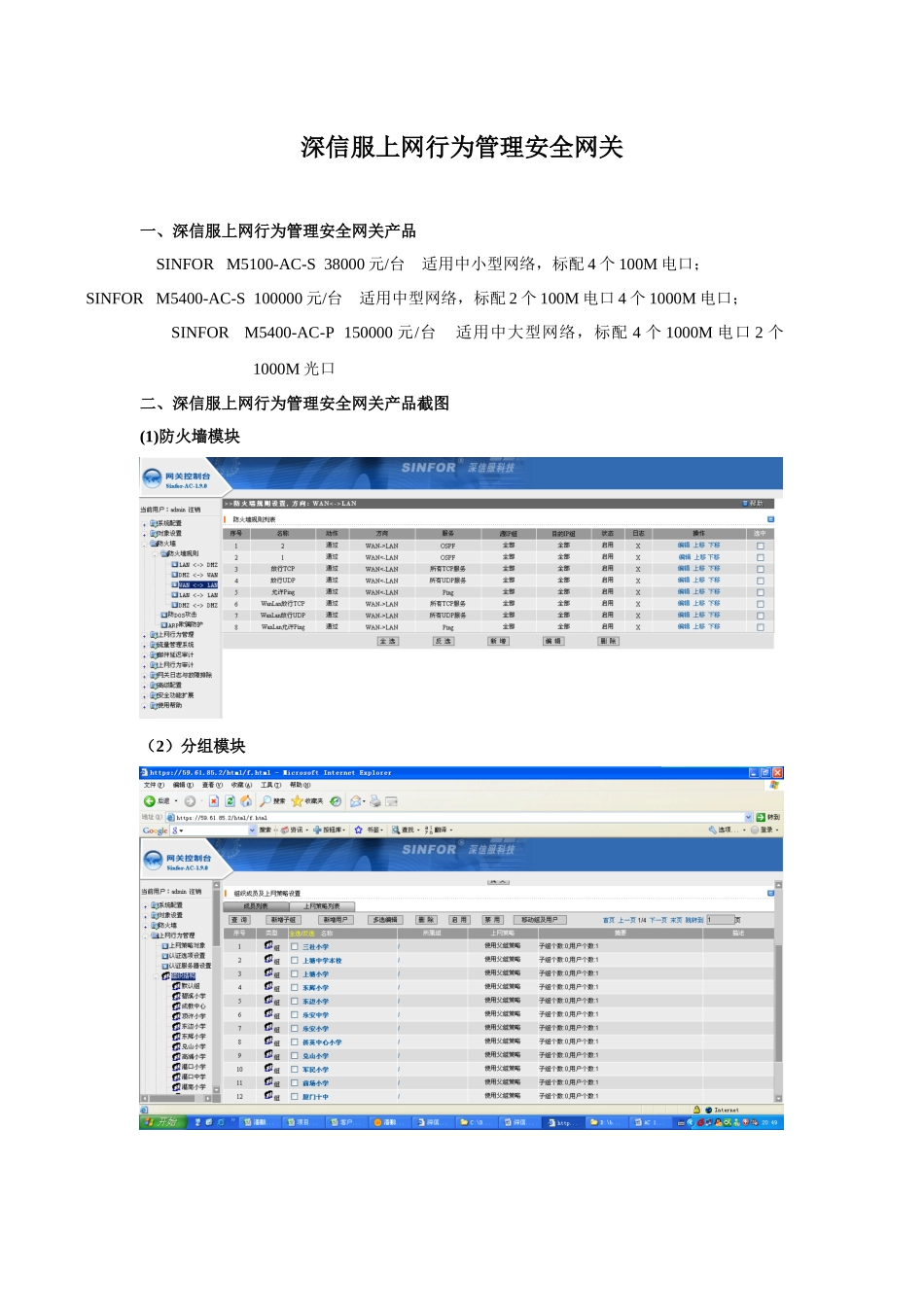Viewport: 924px width, 1307px height.
Task: Click the IE Home icon
Action: click(x=246, y=801)
